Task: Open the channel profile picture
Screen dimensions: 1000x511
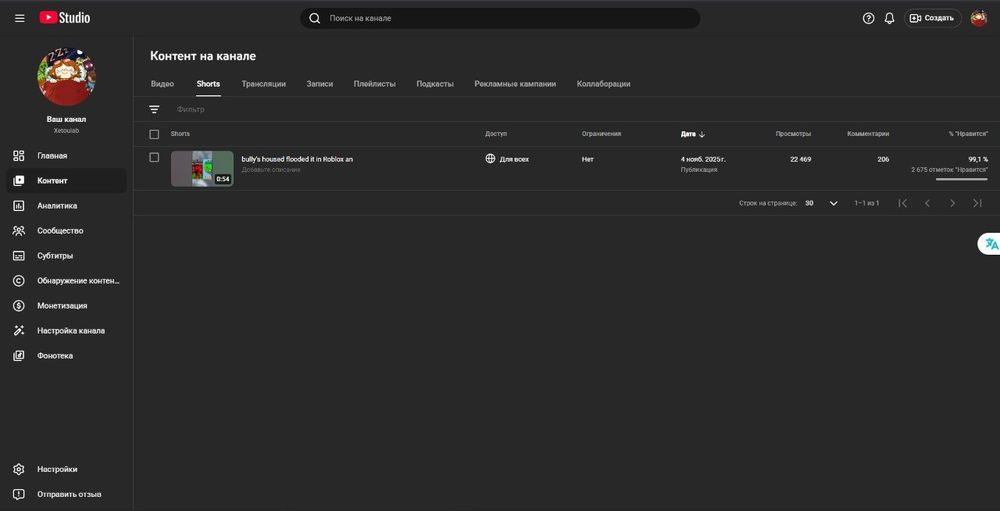Action: tap(66, 76)
